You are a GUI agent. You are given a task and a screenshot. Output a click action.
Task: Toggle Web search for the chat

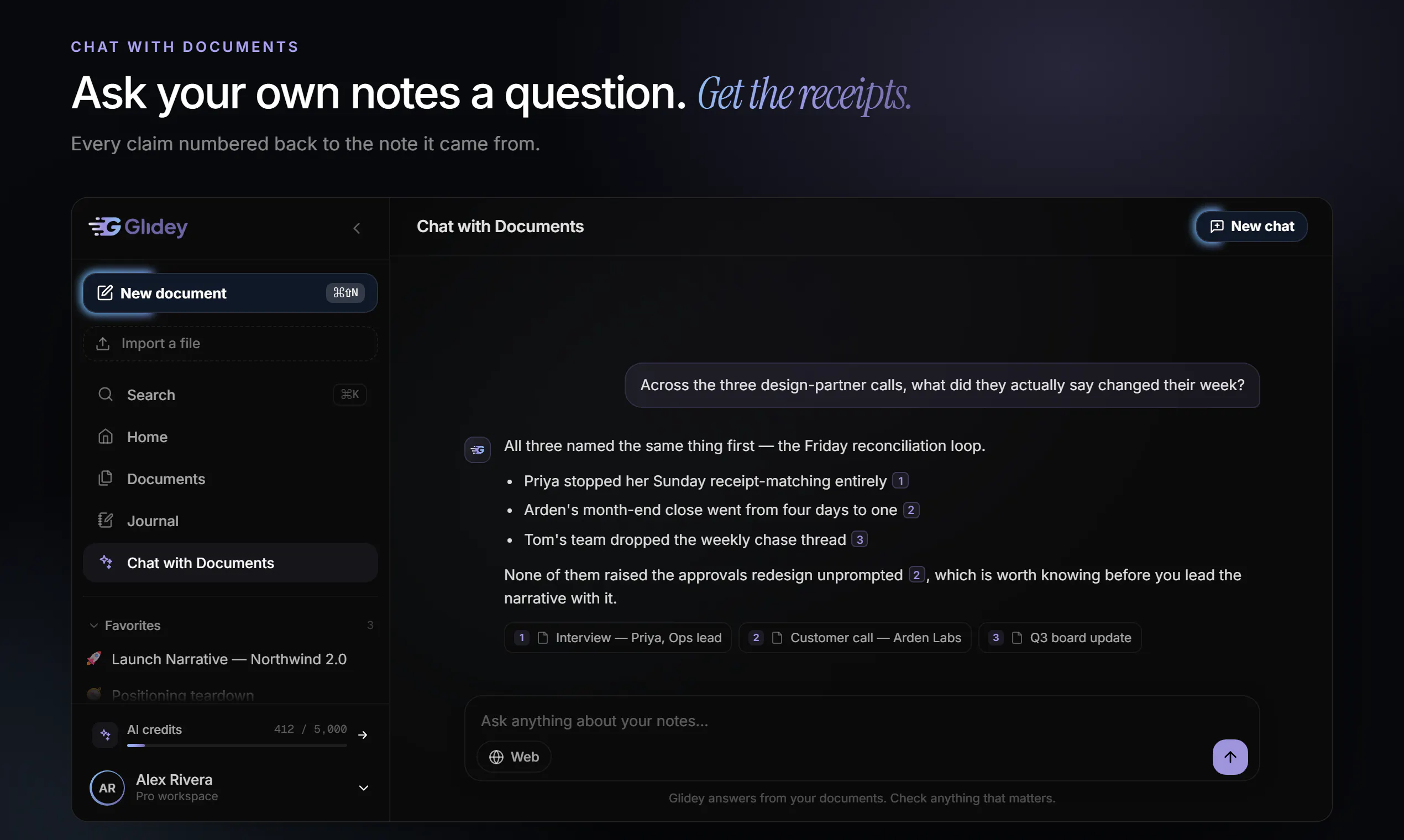(514, 757)
